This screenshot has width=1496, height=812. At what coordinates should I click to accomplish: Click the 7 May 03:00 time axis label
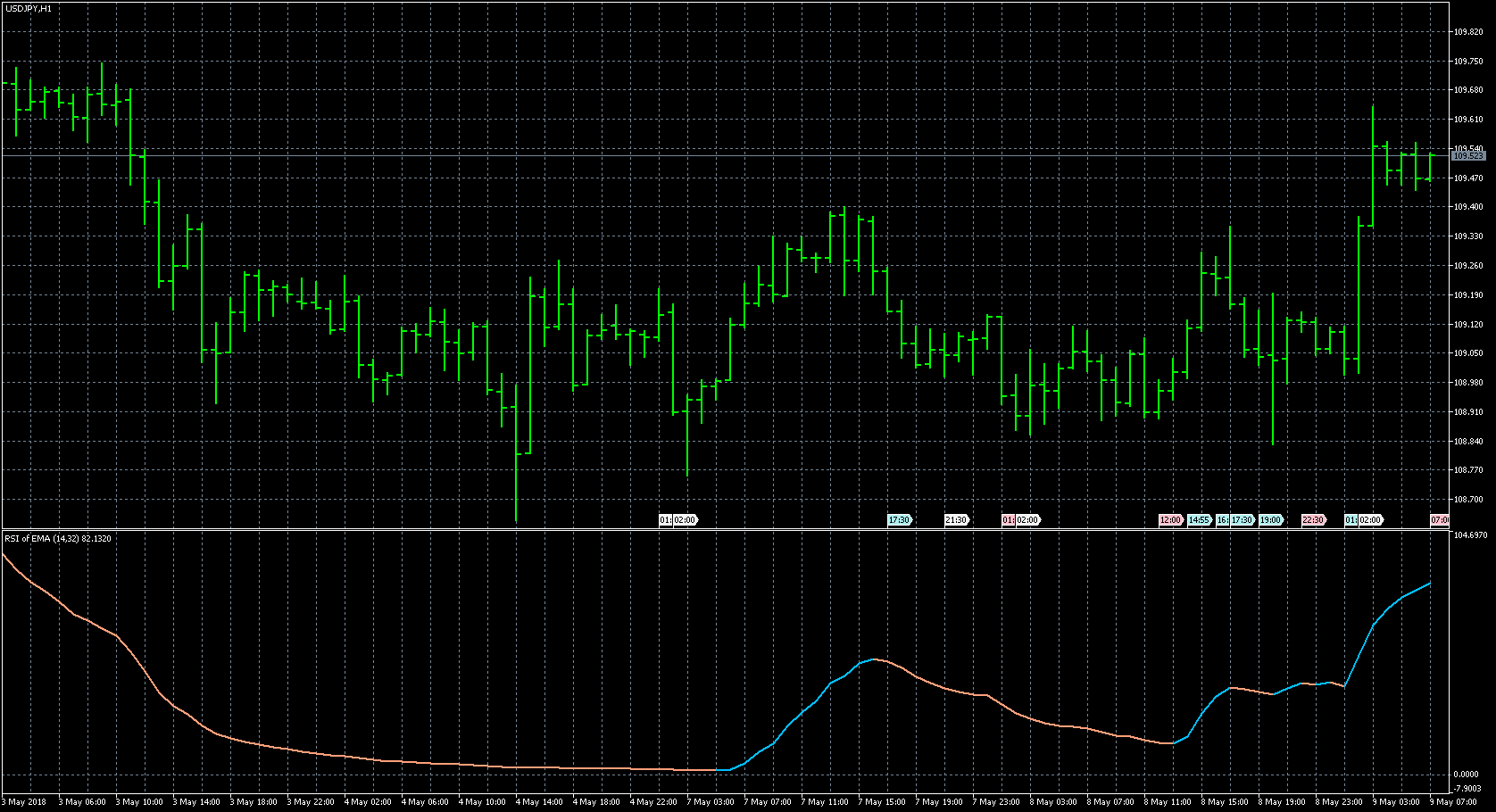711,802
